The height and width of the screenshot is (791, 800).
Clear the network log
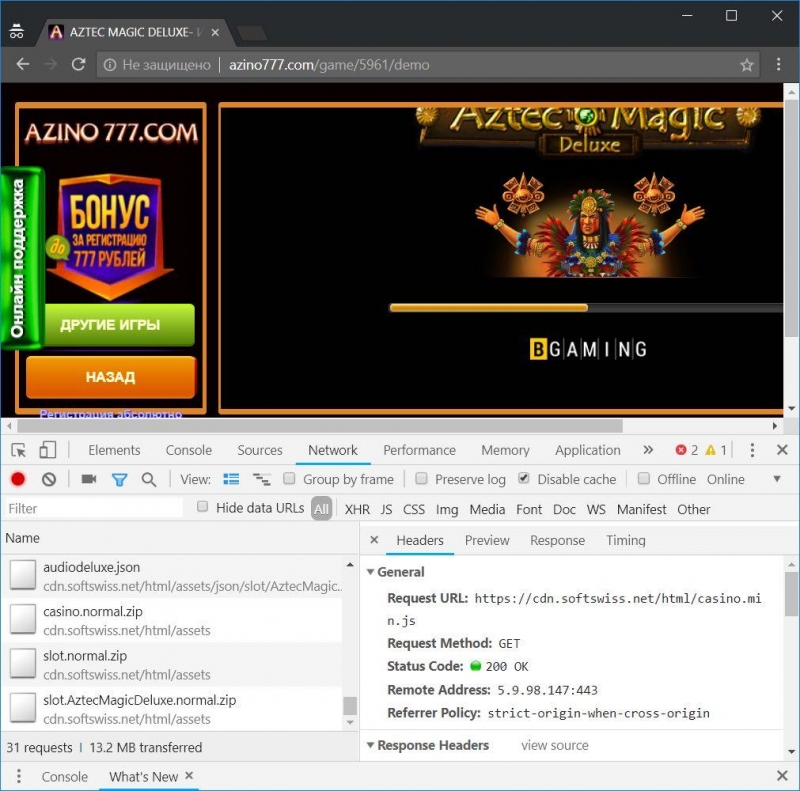tap(48, 479)
